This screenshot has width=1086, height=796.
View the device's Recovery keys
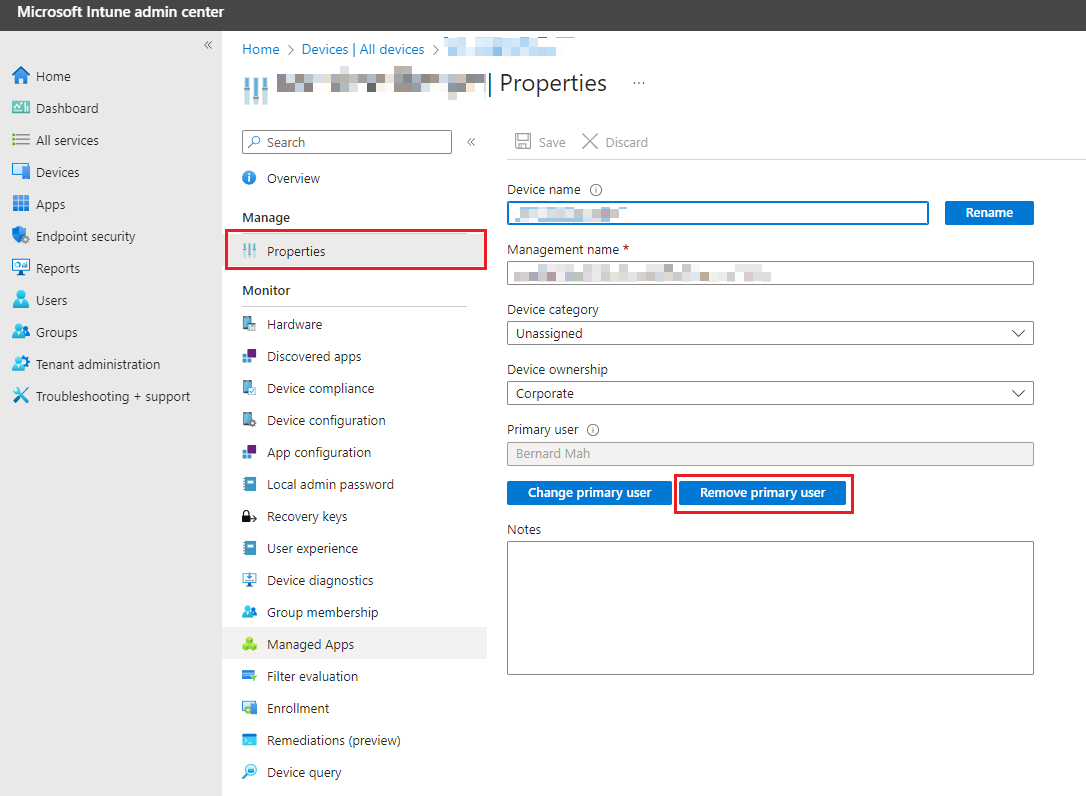pos(308,516)
